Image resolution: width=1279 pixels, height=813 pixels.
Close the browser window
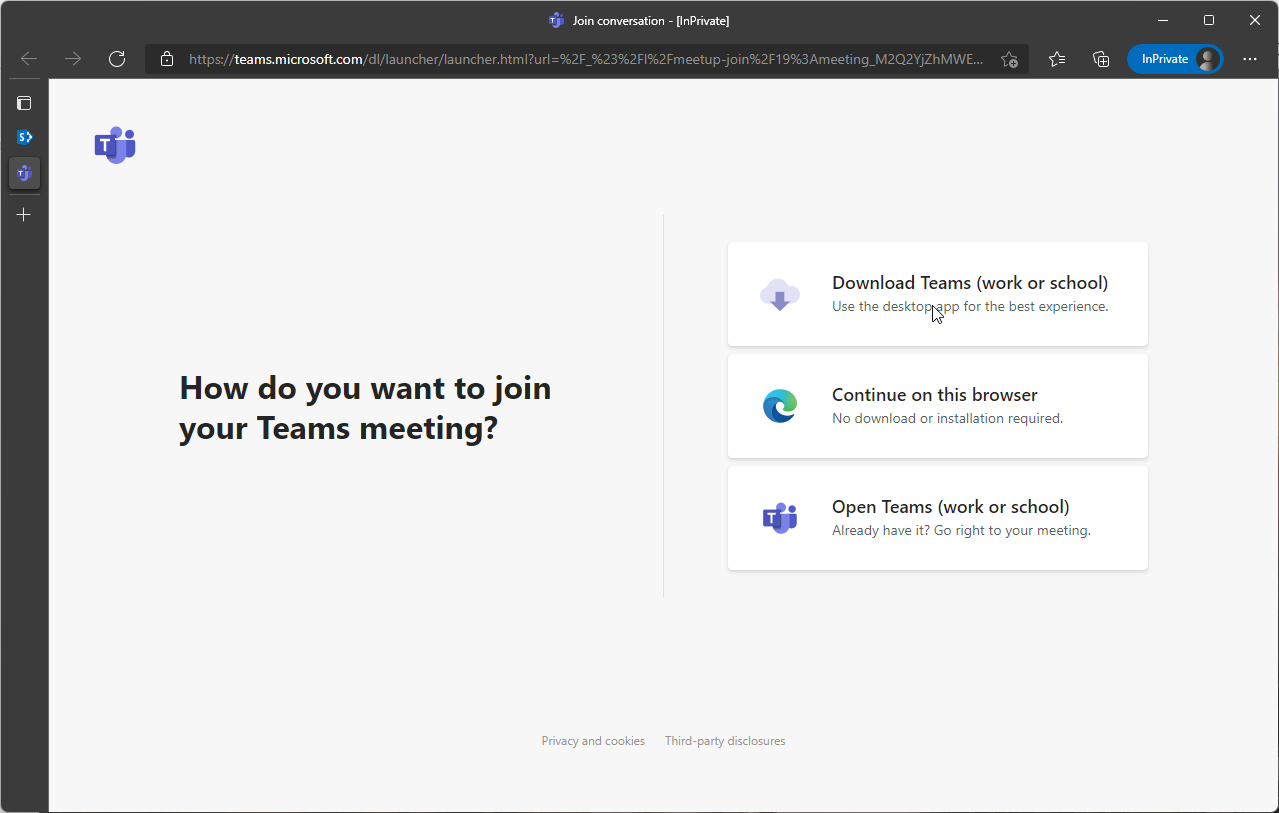1255,20
